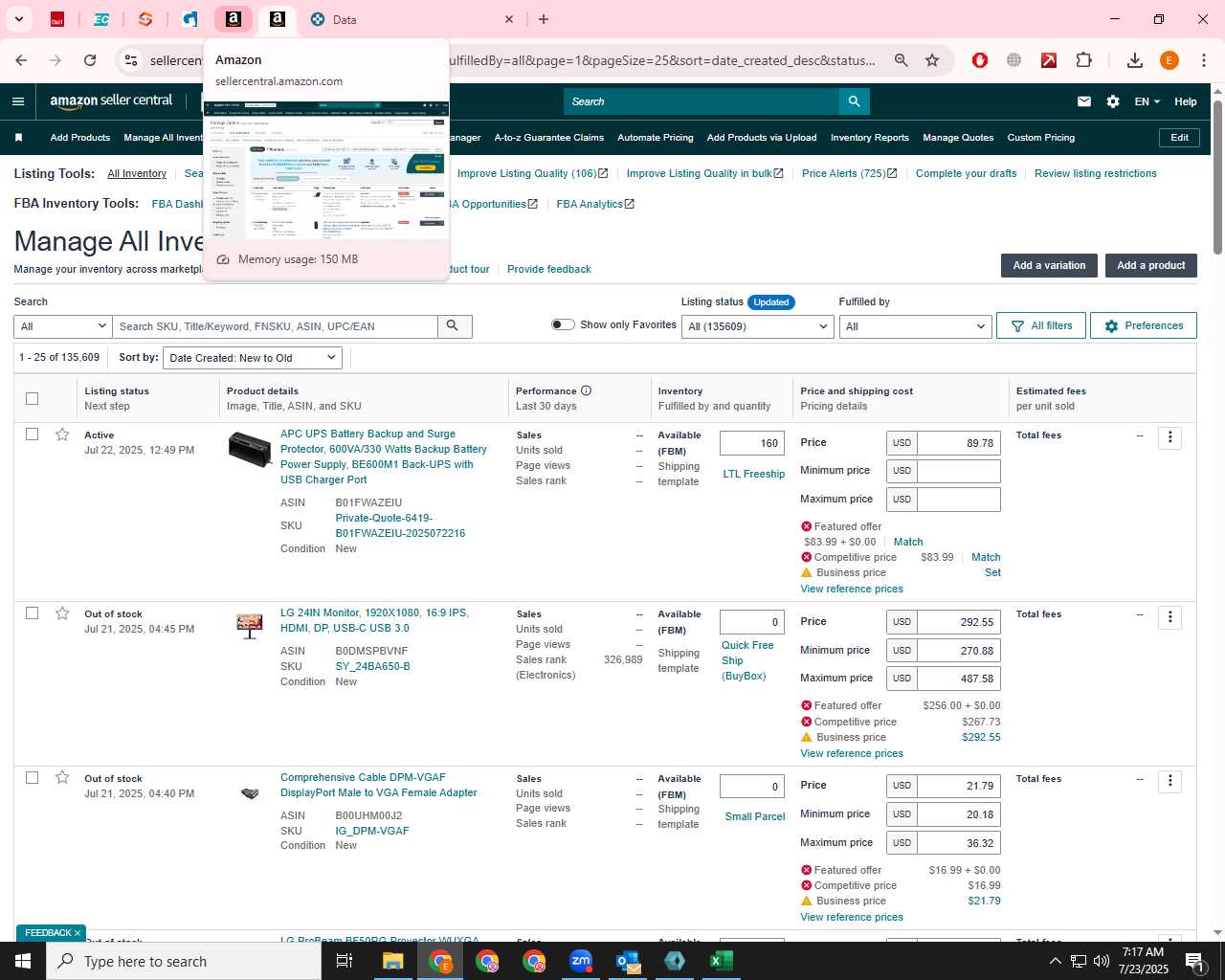Open Add Products via Upload nav item

pos(762,138)
